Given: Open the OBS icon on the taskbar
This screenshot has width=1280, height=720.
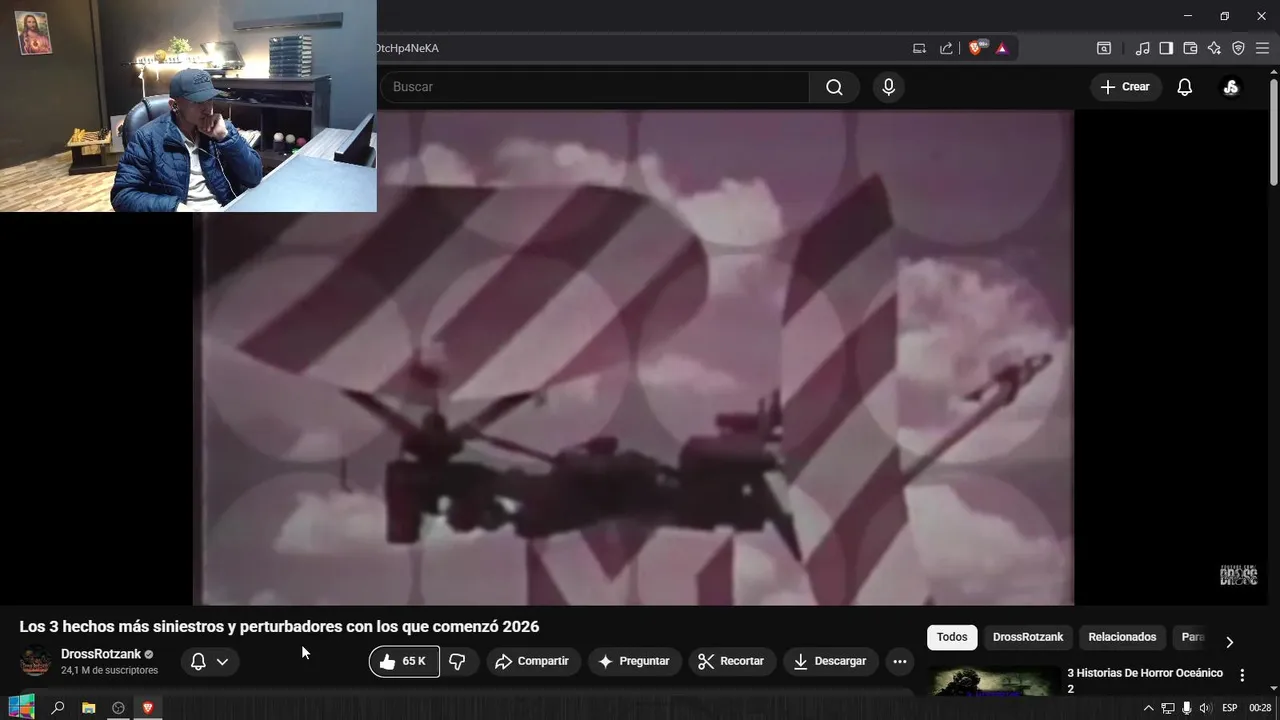Looking at the screenshot, I should pyautogui.click(x=118, y=708).
